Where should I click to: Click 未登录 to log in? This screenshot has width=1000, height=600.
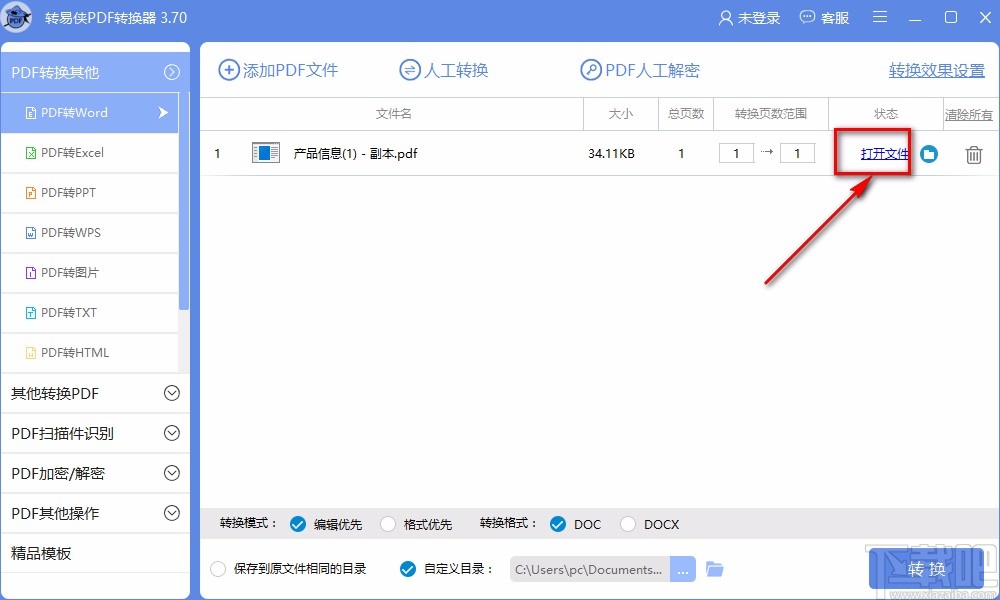click(748, 17)
